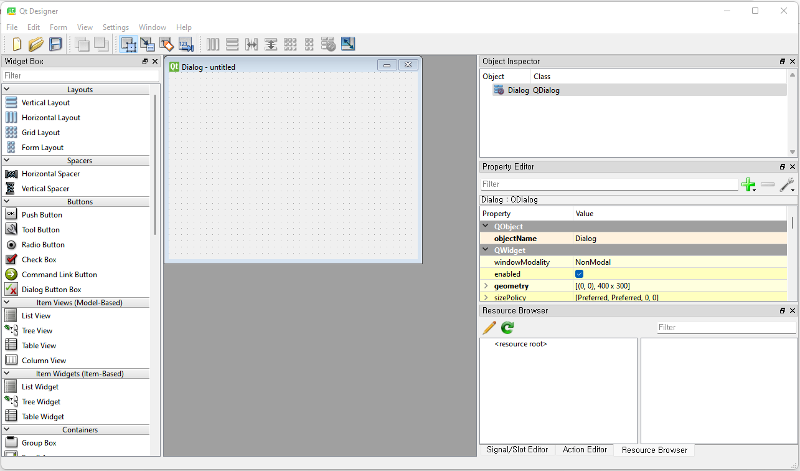800x471 pixels.
Task: Float the Resource Browser panel
Action: click(x=782, y=310)
